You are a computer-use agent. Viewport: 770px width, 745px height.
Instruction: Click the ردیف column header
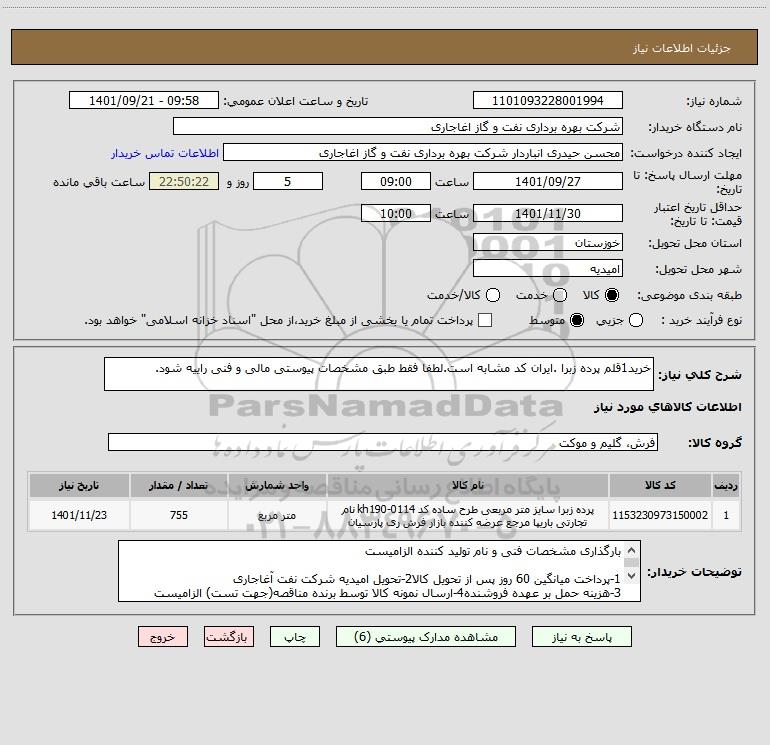(726, 485)
